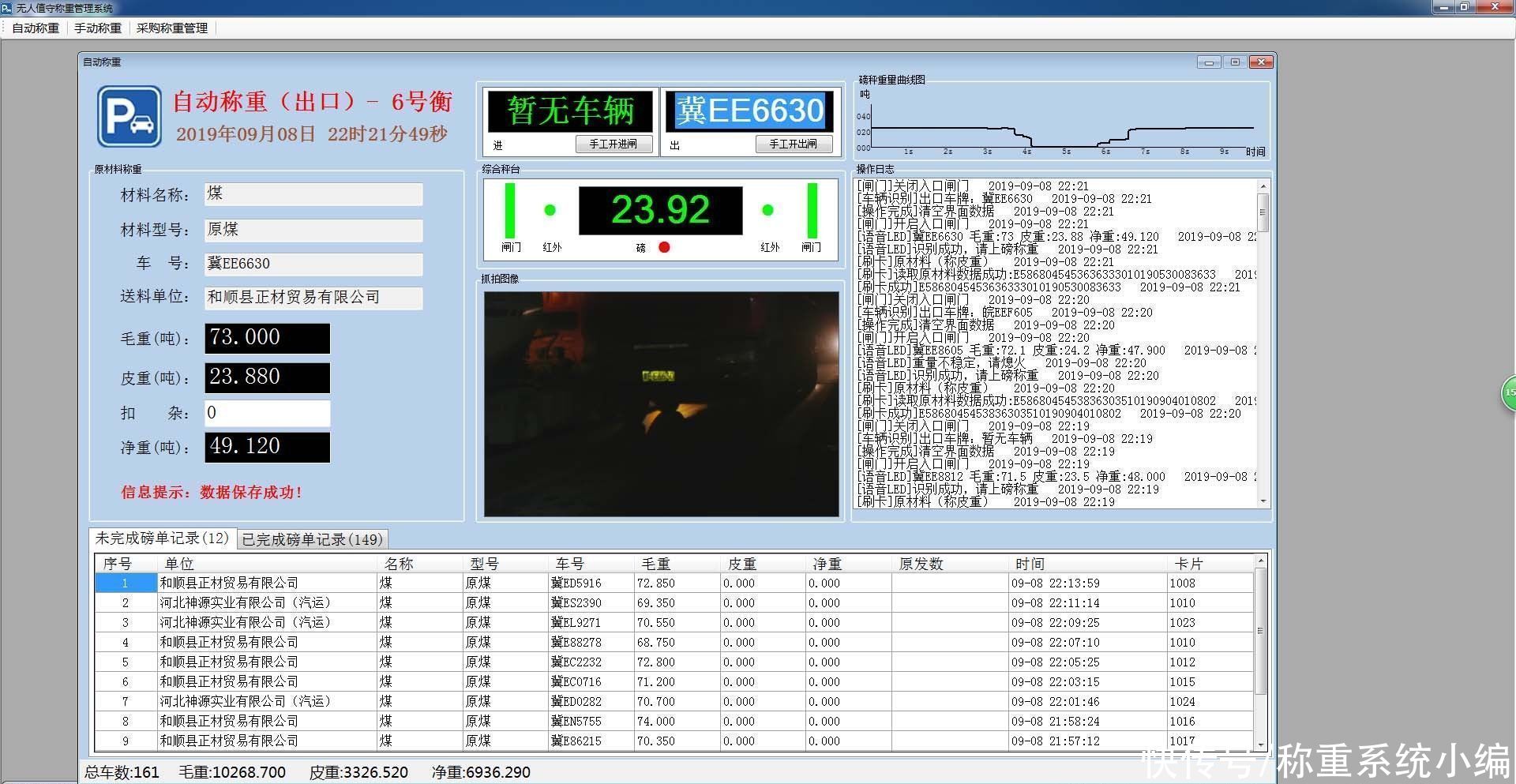This screenshot has width=1516, height=784.
Task: Select row with plate 冀EN5755
Action: (x=674, y=722)
